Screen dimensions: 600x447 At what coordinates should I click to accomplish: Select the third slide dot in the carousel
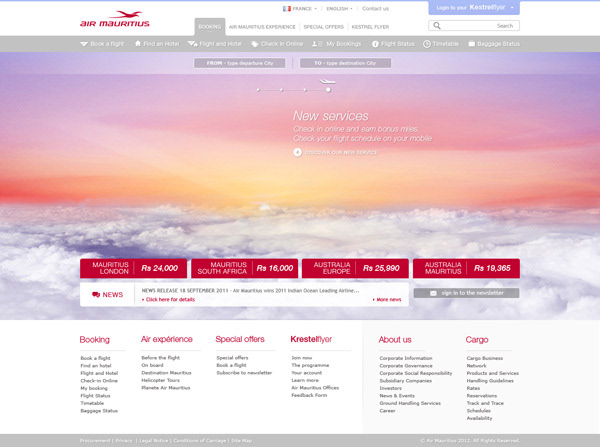(x=305, y=90)
